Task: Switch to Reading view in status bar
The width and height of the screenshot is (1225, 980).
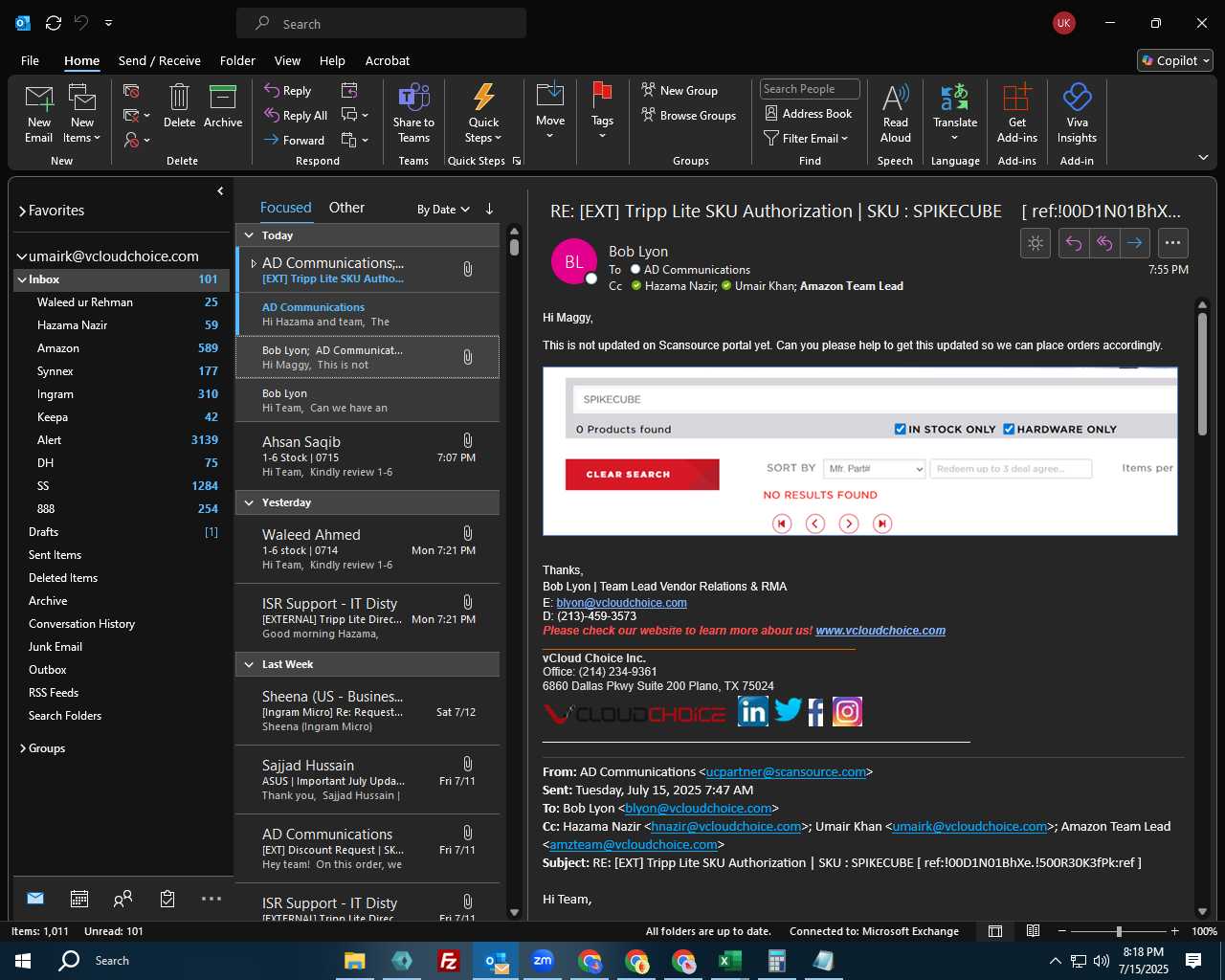Action: click(1034, 931)
